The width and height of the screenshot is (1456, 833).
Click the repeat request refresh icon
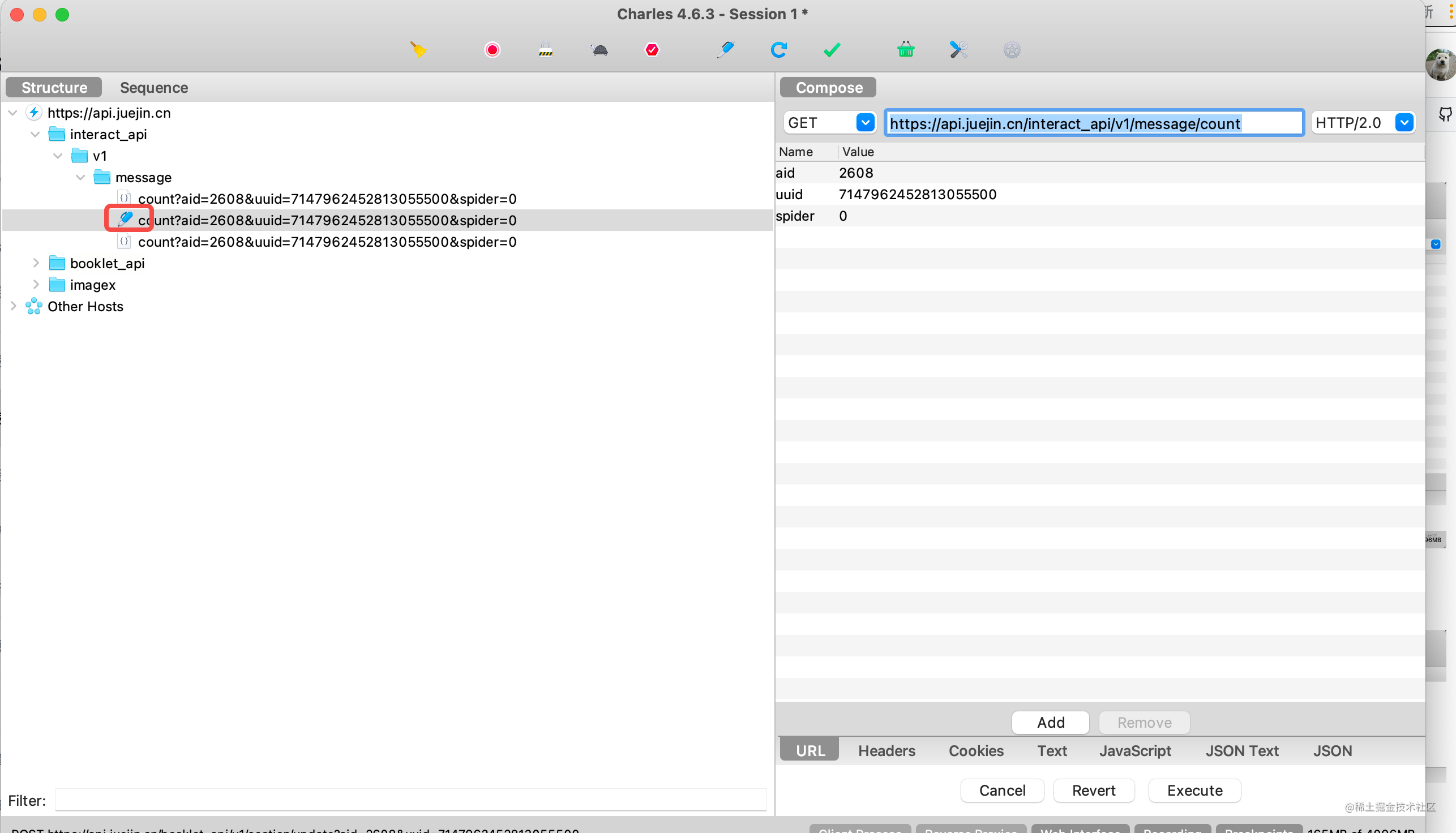pyautogui.click(x=778, y=50)
